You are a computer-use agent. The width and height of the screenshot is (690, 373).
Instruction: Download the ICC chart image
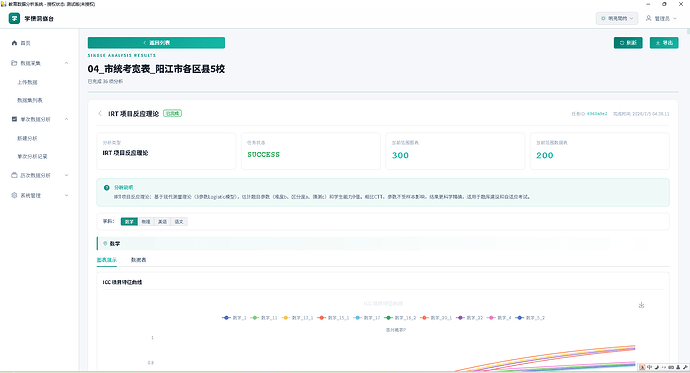point(641,305)
